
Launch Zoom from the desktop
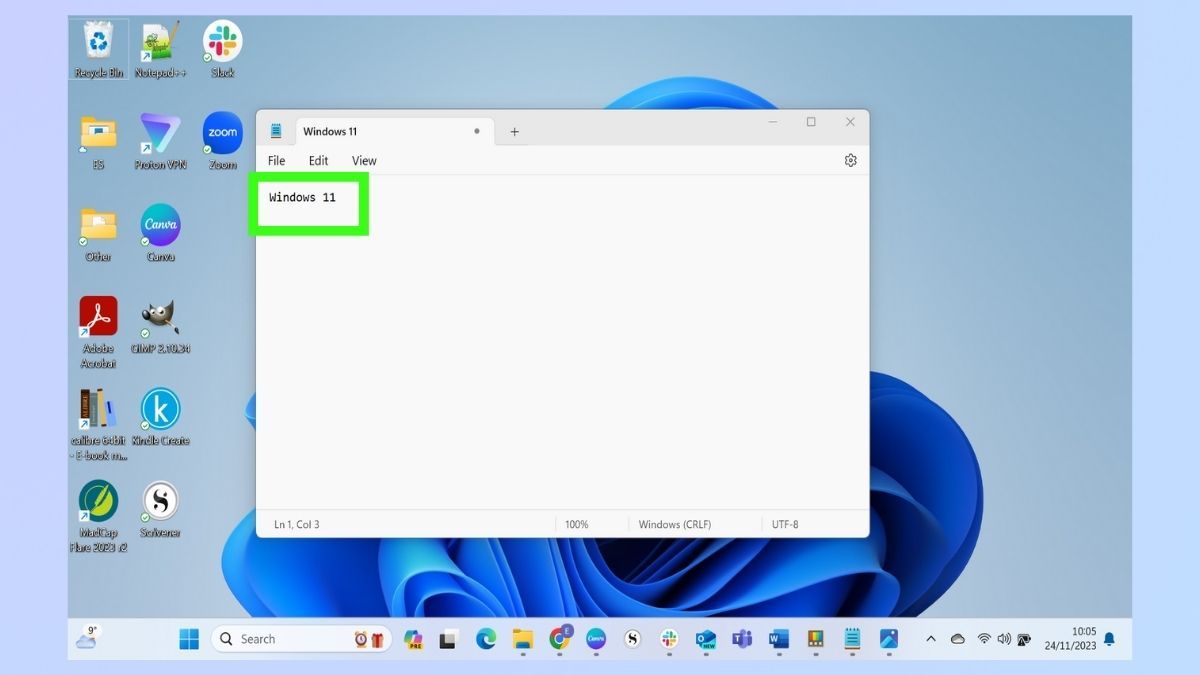tap(222, 135)
